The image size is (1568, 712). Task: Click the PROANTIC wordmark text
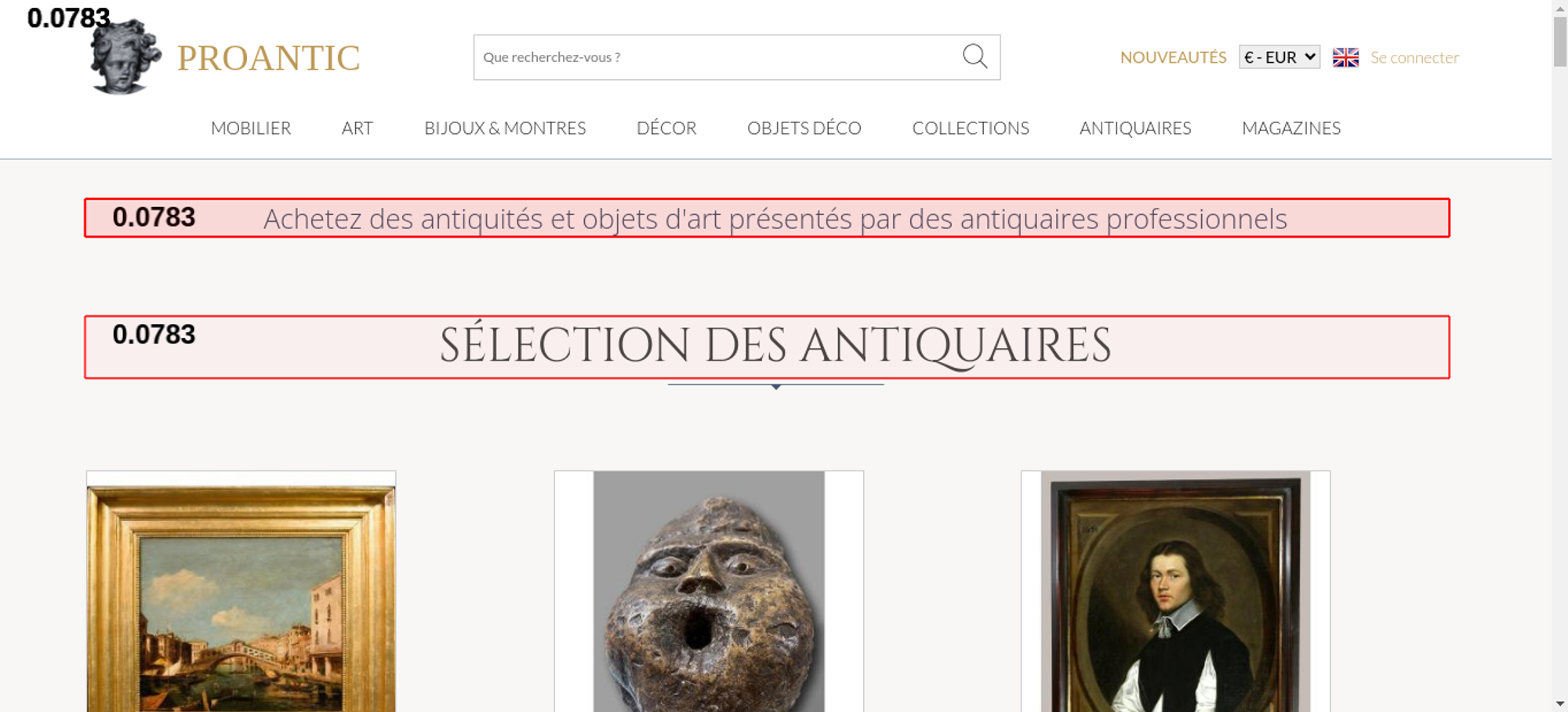268,58
